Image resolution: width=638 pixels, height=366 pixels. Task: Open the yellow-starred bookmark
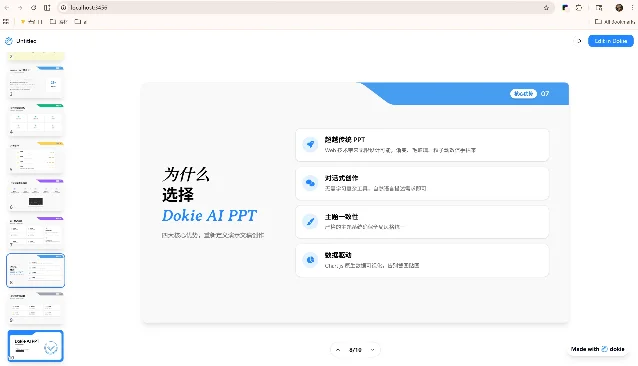click(31, 22)
